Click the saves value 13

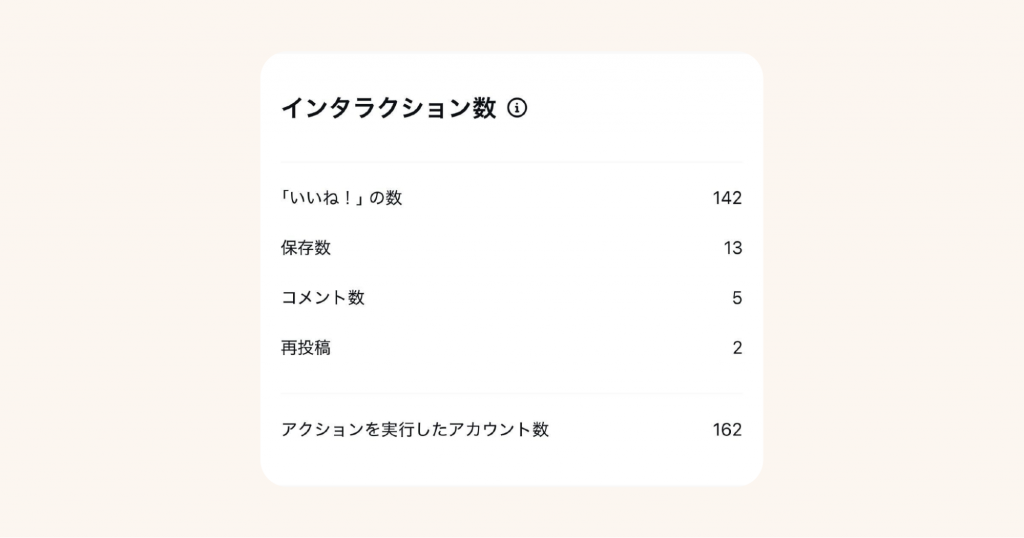[733, 248]
